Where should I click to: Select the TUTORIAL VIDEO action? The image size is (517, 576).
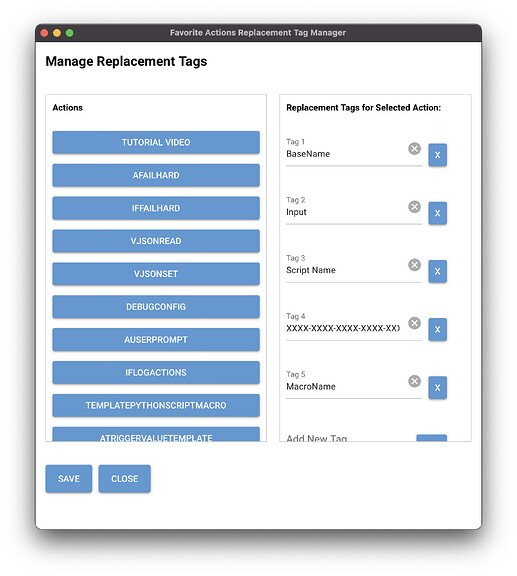pos(156,143)
